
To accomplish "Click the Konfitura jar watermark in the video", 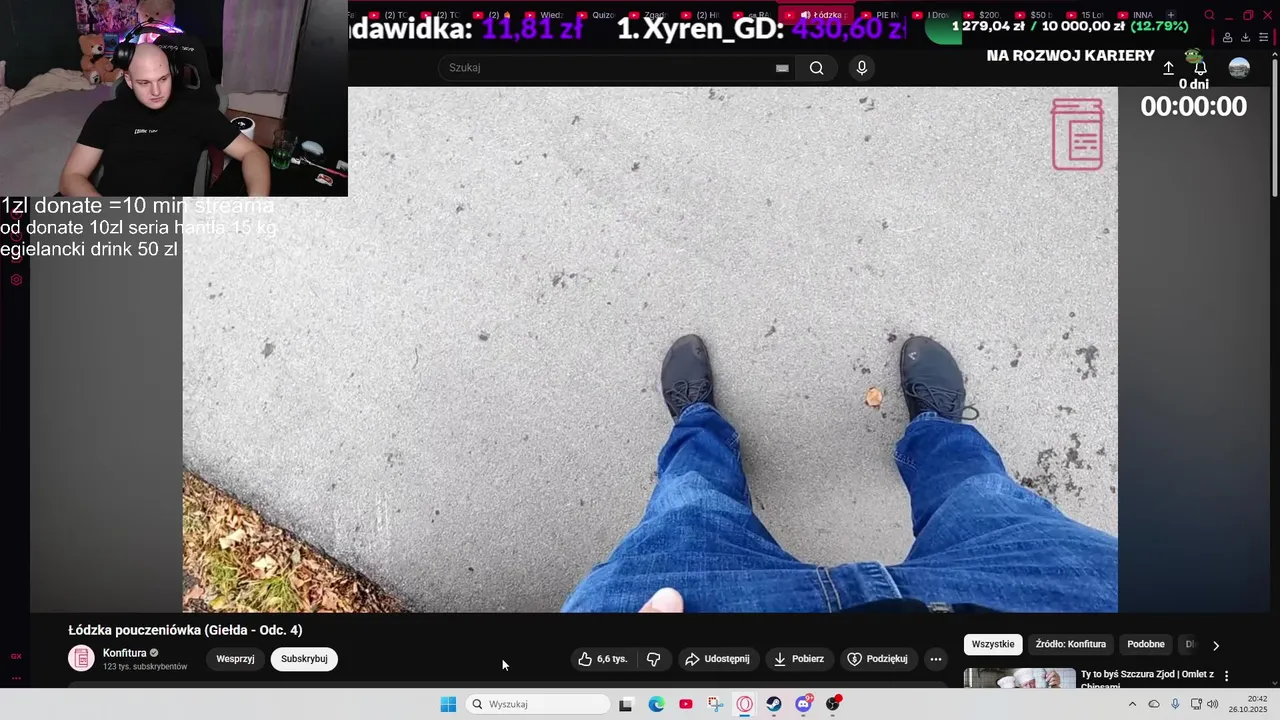I will pyautogui.click(x=1077, y=134).
